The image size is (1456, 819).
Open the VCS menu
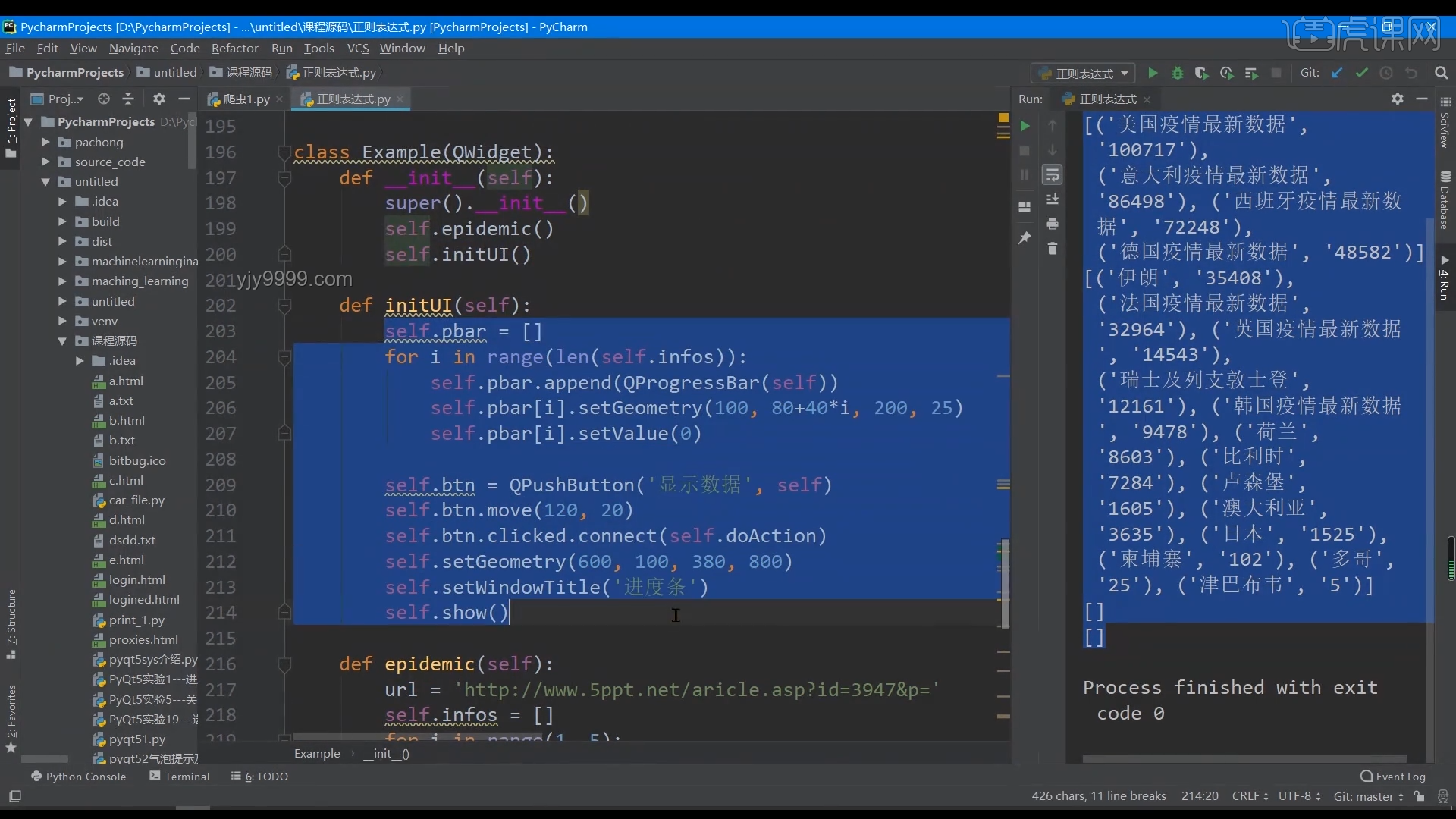coord(357,48)
